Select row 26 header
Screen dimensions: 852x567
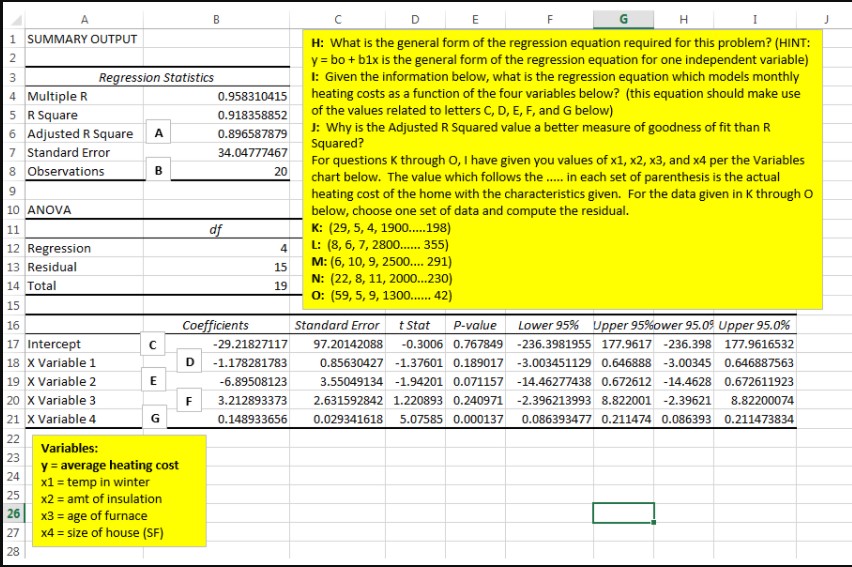pos(13,513)
